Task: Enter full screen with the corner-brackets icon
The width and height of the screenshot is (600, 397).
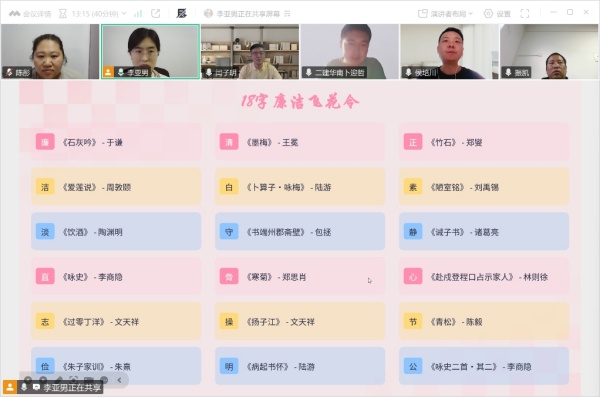Action: tap(525, 14)
